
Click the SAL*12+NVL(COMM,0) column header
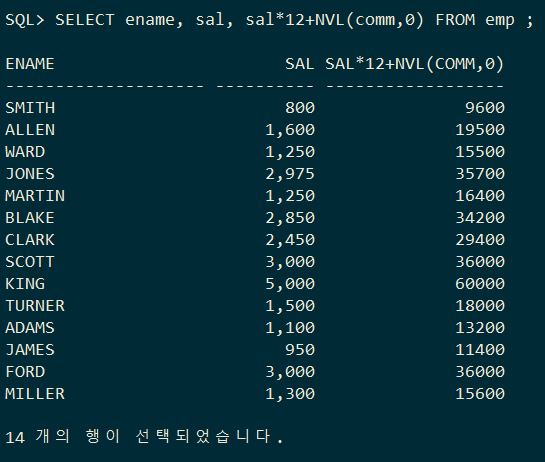[x=415, y=64]
